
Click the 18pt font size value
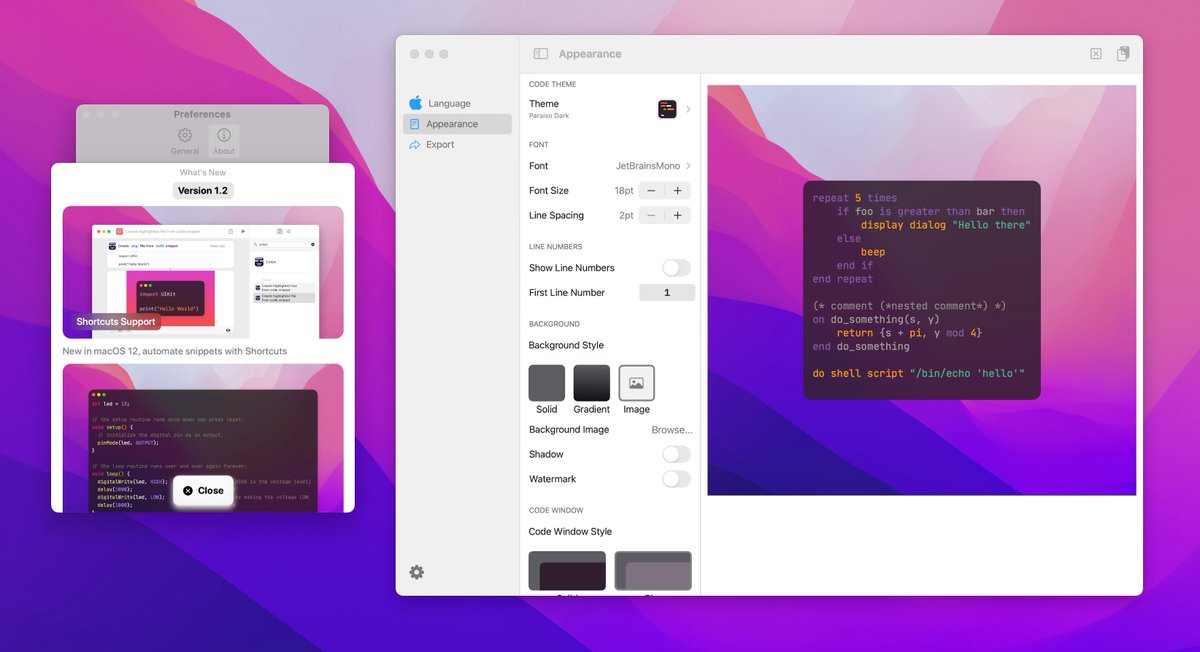pyautogui.click(x=624, y=191)
